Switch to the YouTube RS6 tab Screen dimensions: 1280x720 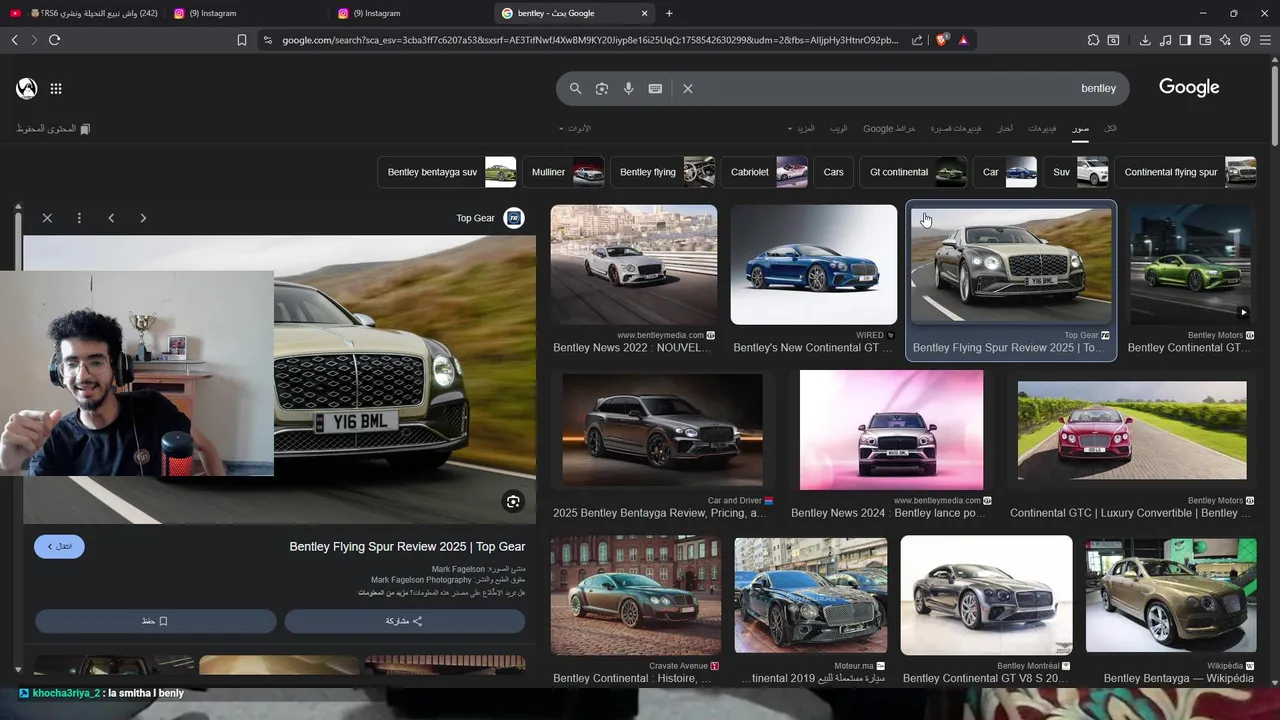(x=84, y=13)
